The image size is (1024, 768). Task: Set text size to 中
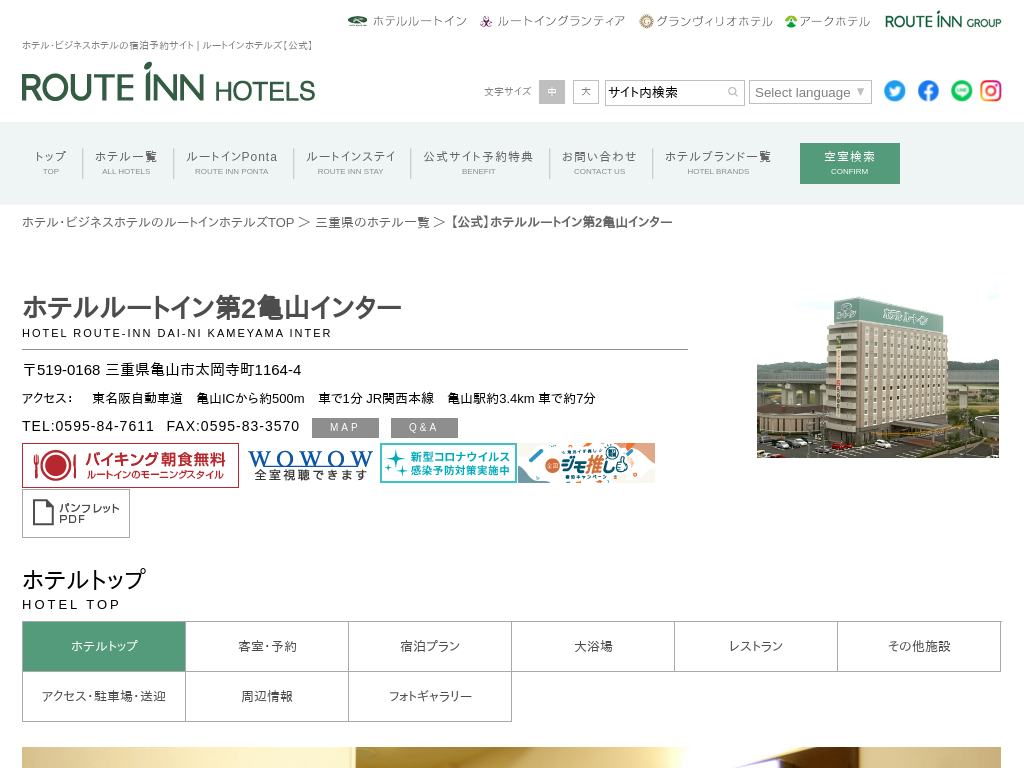coord(552,92)
